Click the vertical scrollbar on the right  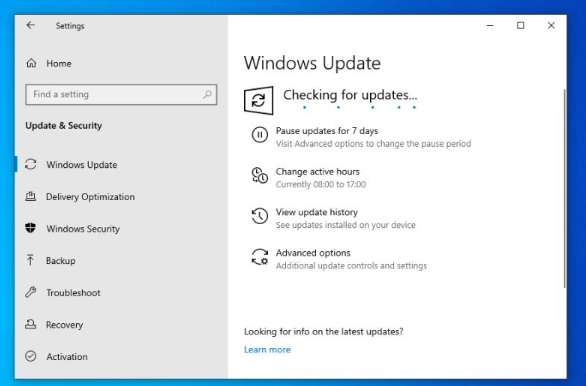pos(564,188)
